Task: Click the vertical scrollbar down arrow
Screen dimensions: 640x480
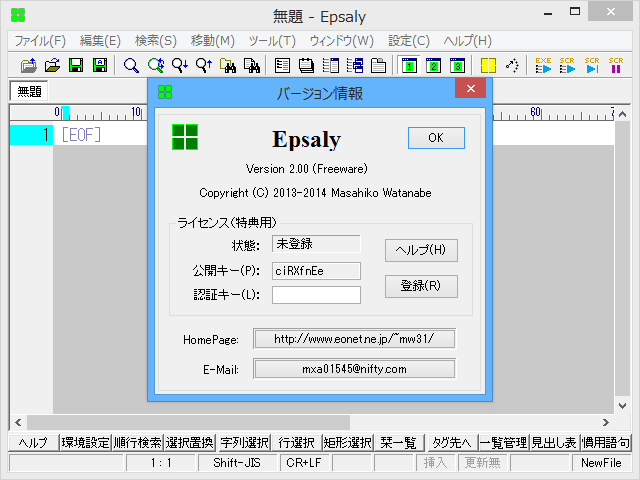Action: tap(622, 406)
